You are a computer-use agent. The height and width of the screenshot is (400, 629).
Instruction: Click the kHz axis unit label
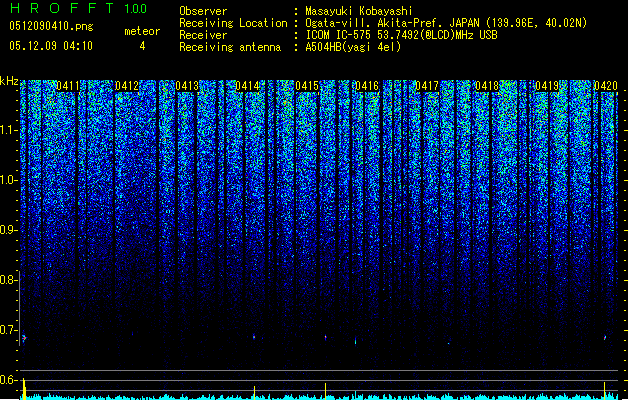click(x=9, y=81)
